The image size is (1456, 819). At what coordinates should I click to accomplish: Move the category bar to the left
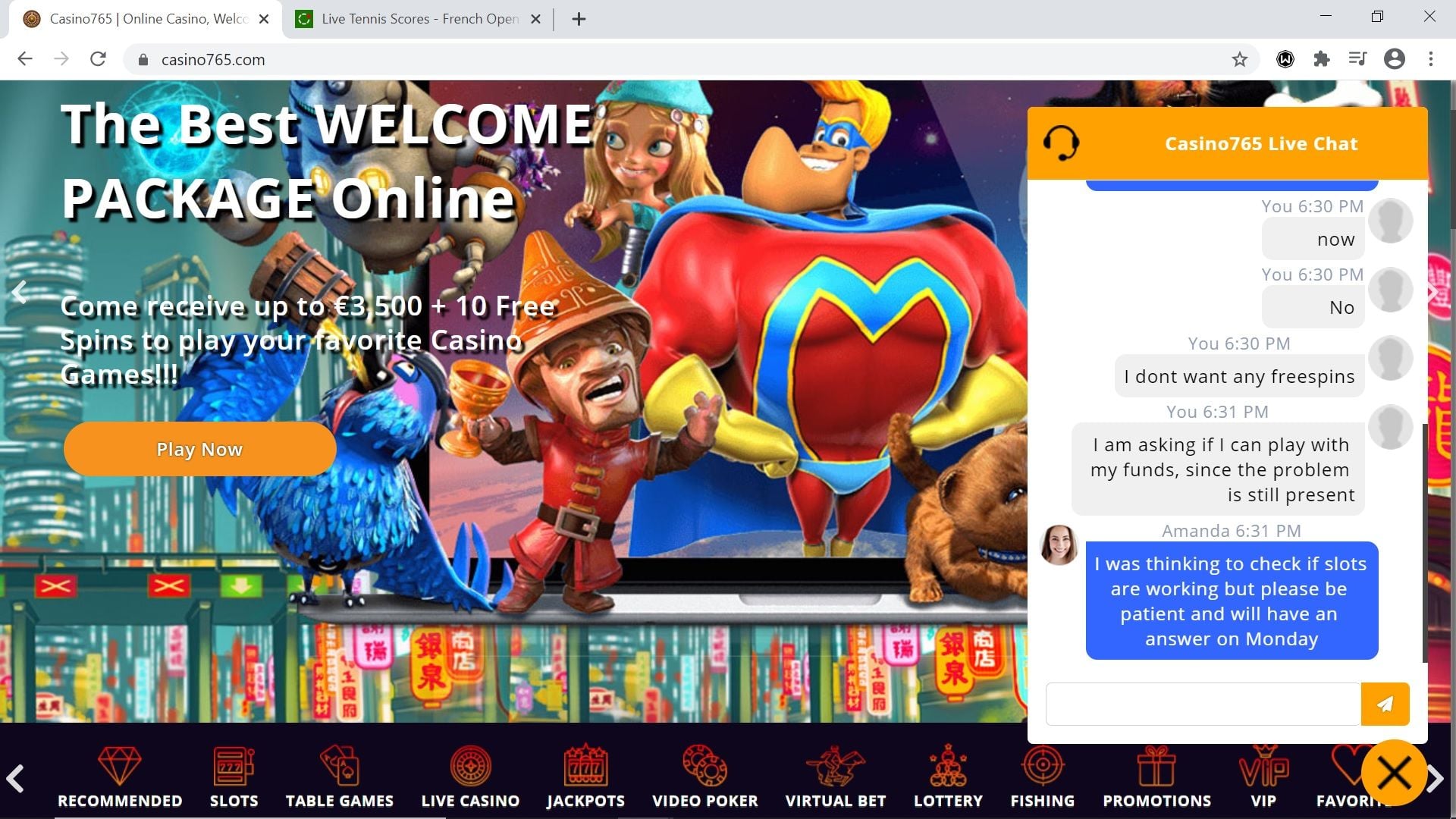tap(15, 779)
